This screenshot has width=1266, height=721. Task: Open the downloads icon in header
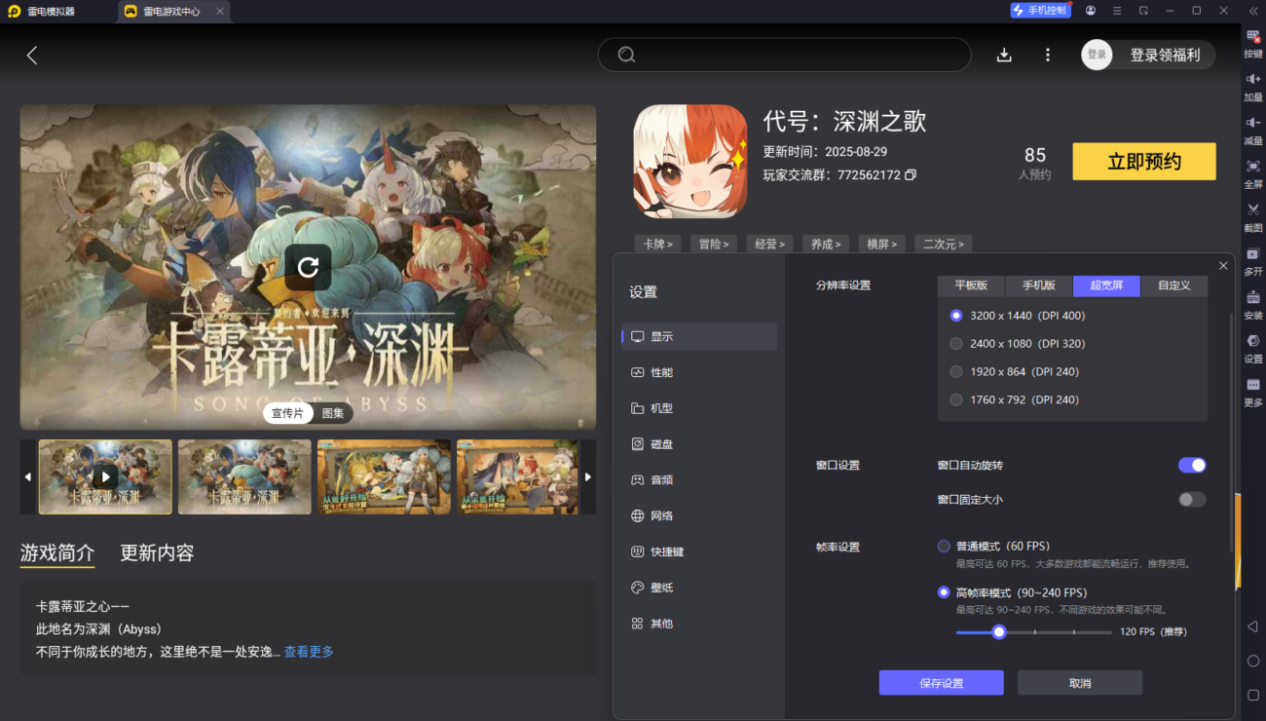pos(1005,55)
